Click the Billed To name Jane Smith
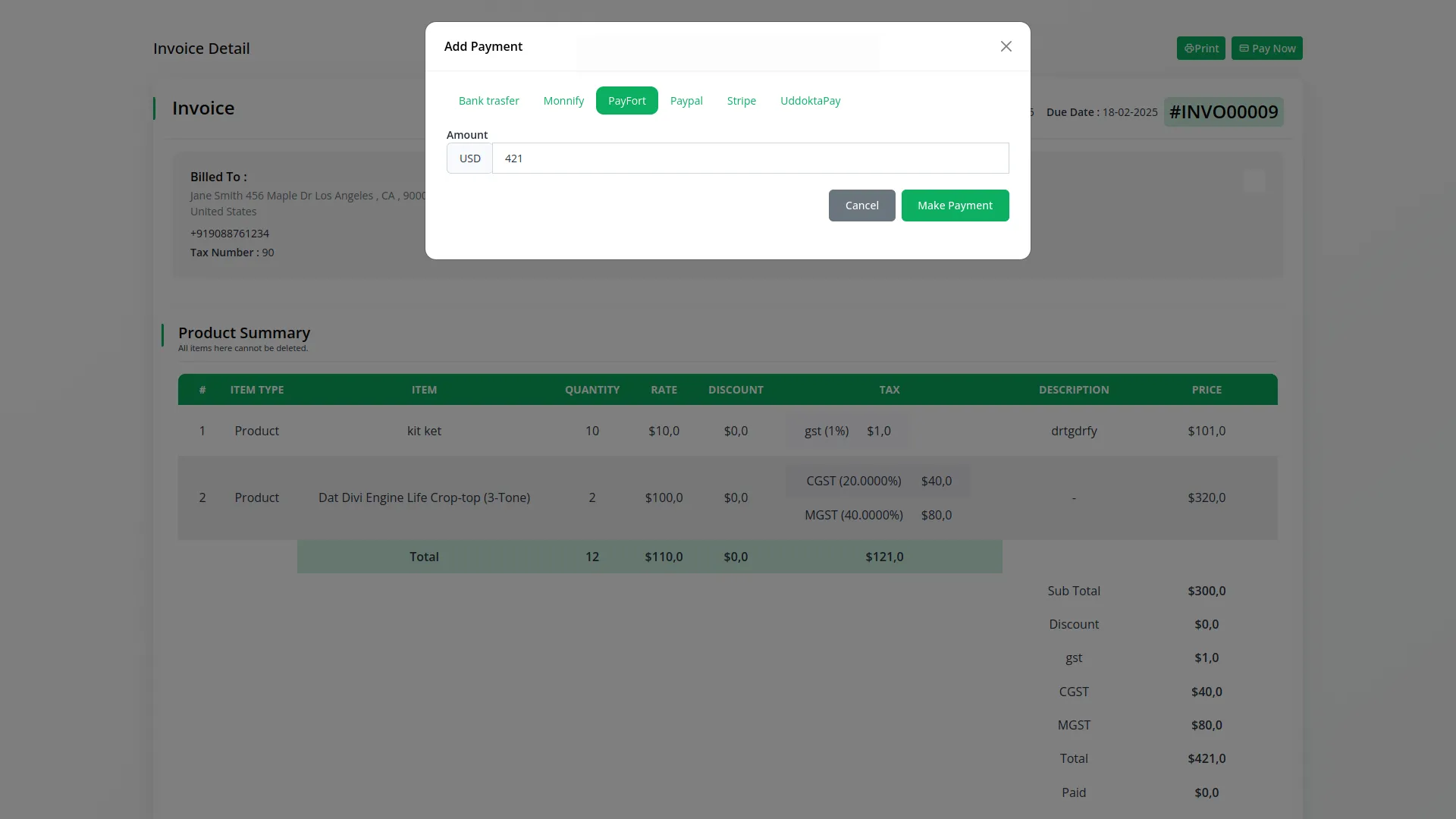Viewport: 1456px width, 819px height. 215,195
